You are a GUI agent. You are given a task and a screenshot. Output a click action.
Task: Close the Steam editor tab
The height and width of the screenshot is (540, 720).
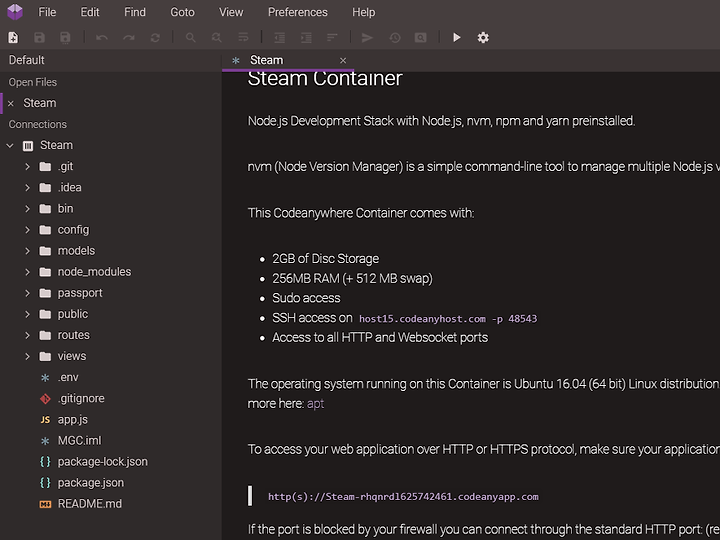coord(343,61)
